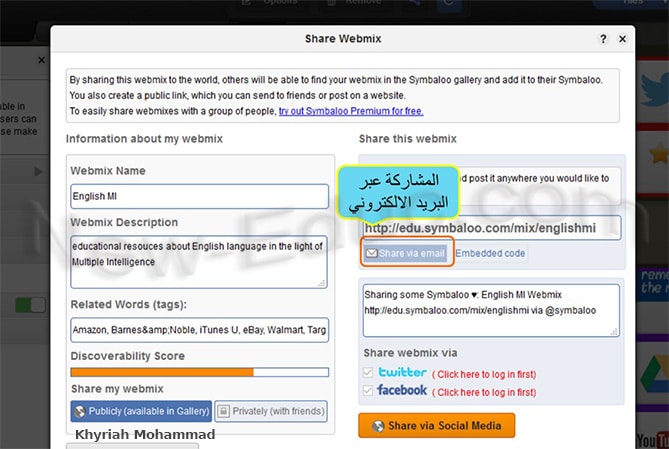Click the Share this webmix heading
This screenshot has width=669, height=449.
click(407, 139)
